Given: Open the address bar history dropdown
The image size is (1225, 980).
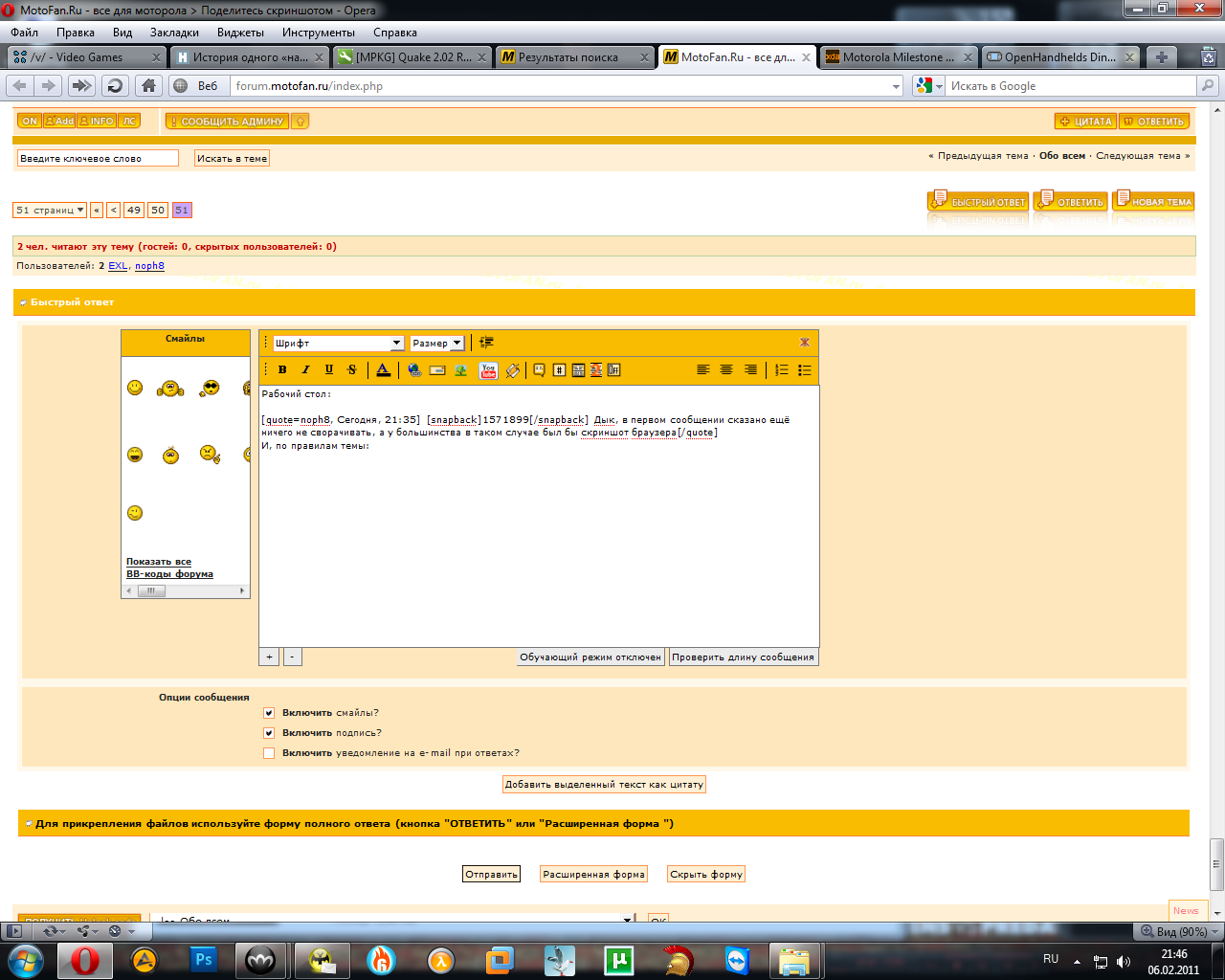Looking at the screenshot, I should coord(896,86).
